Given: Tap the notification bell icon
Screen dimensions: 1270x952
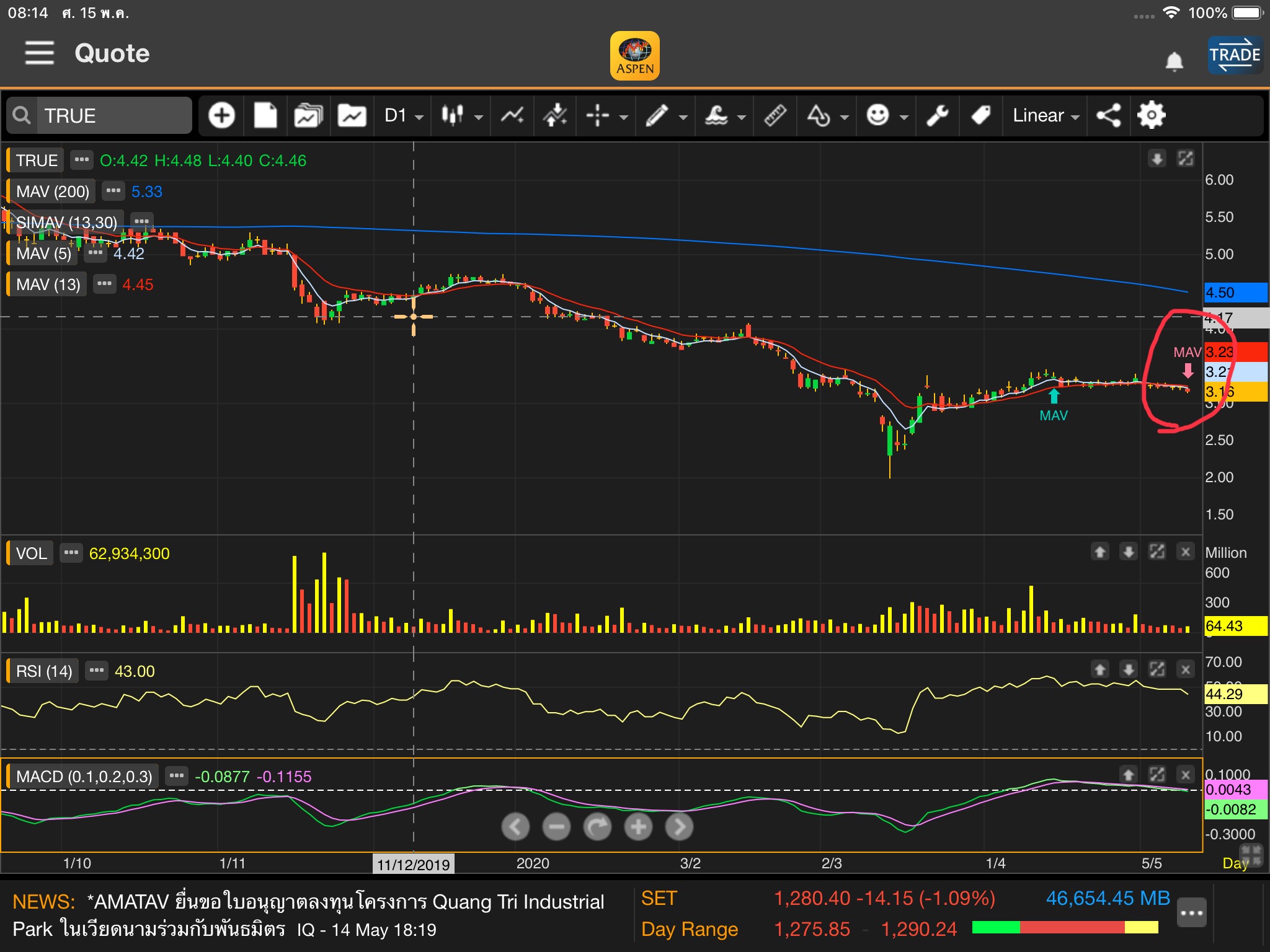Looking at the screenshot, I should tap(1174, 61).
